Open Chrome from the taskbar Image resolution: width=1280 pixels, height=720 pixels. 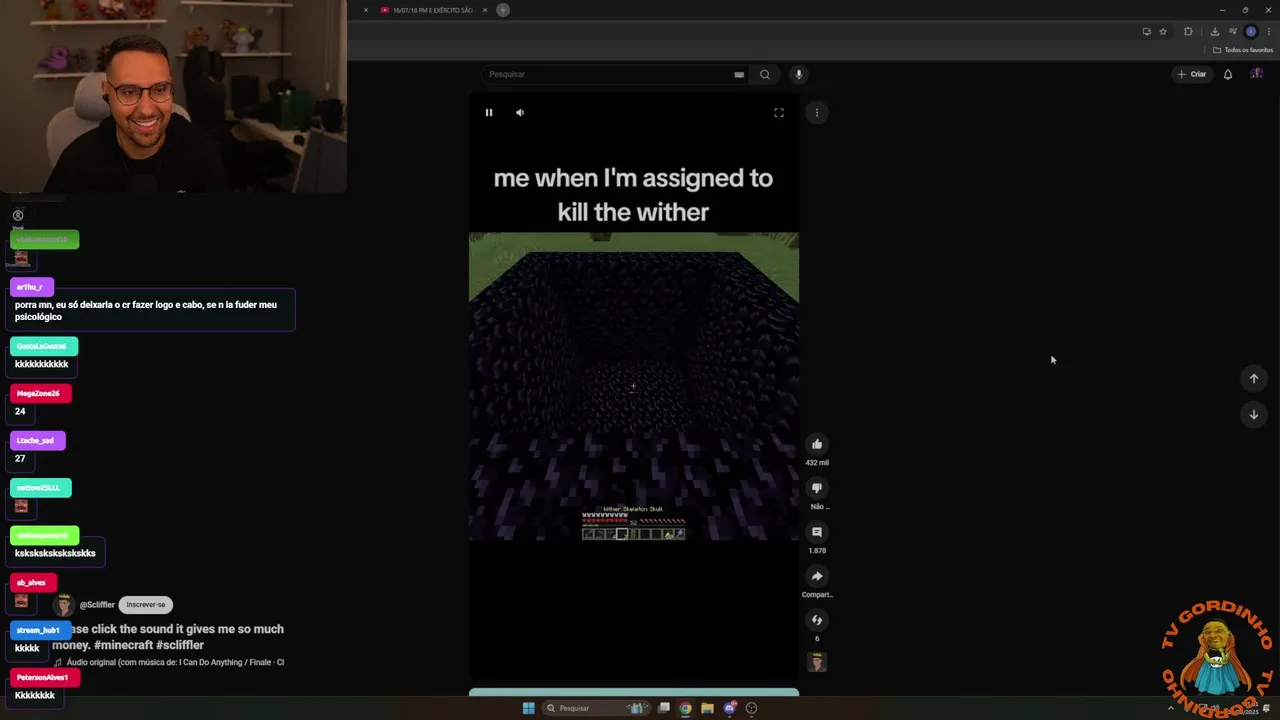[685, 708]
